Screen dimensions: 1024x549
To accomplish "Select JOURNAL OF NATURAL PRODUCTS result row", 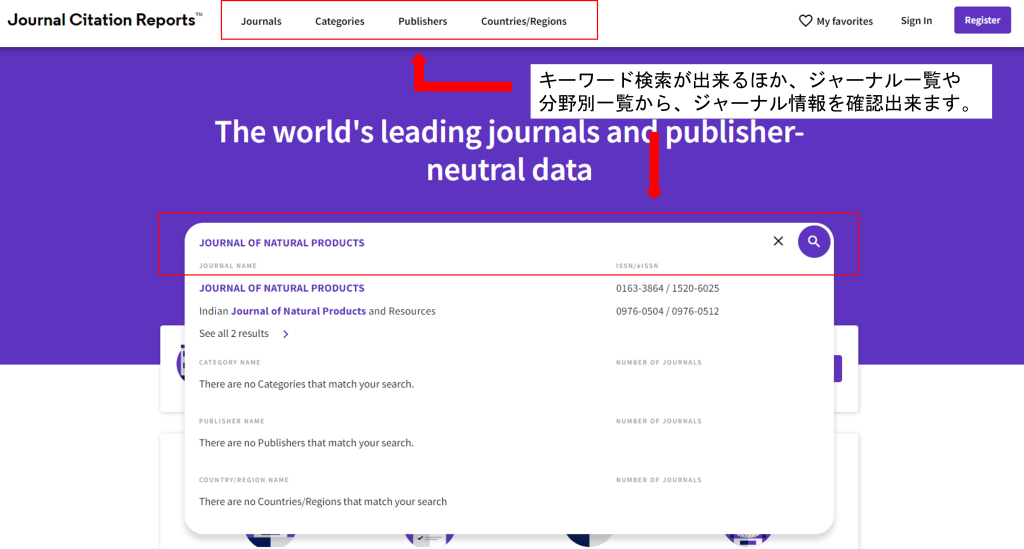I will (509, 288).
